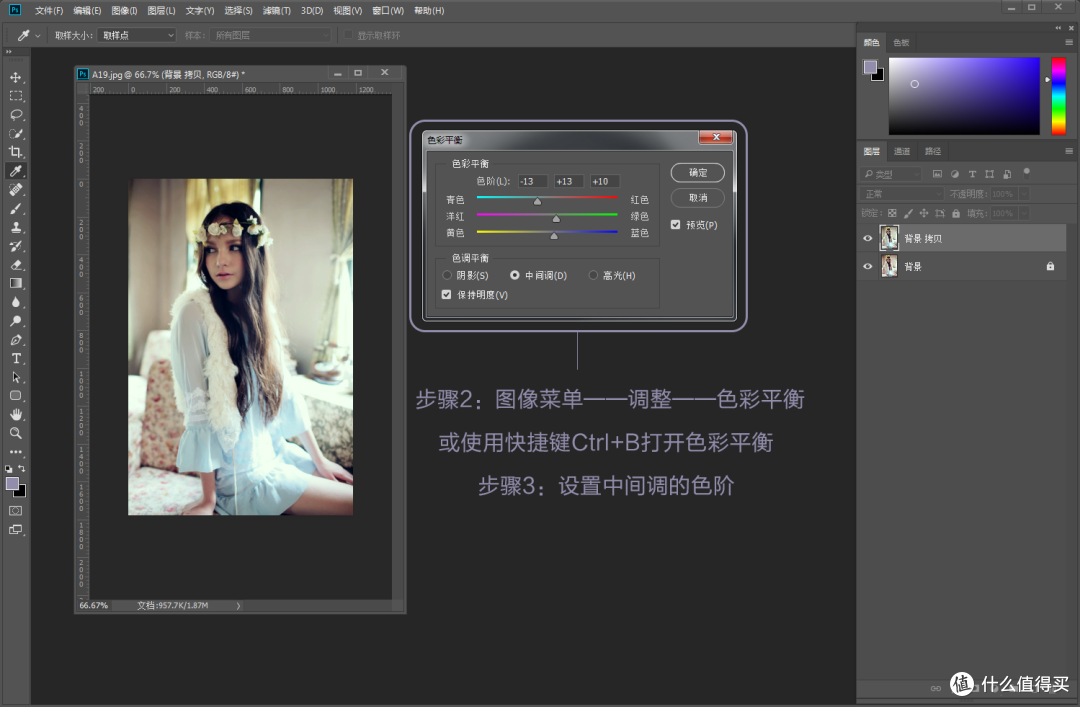Activate the Crop tool
1080x707 pixels.
(15, 152)
